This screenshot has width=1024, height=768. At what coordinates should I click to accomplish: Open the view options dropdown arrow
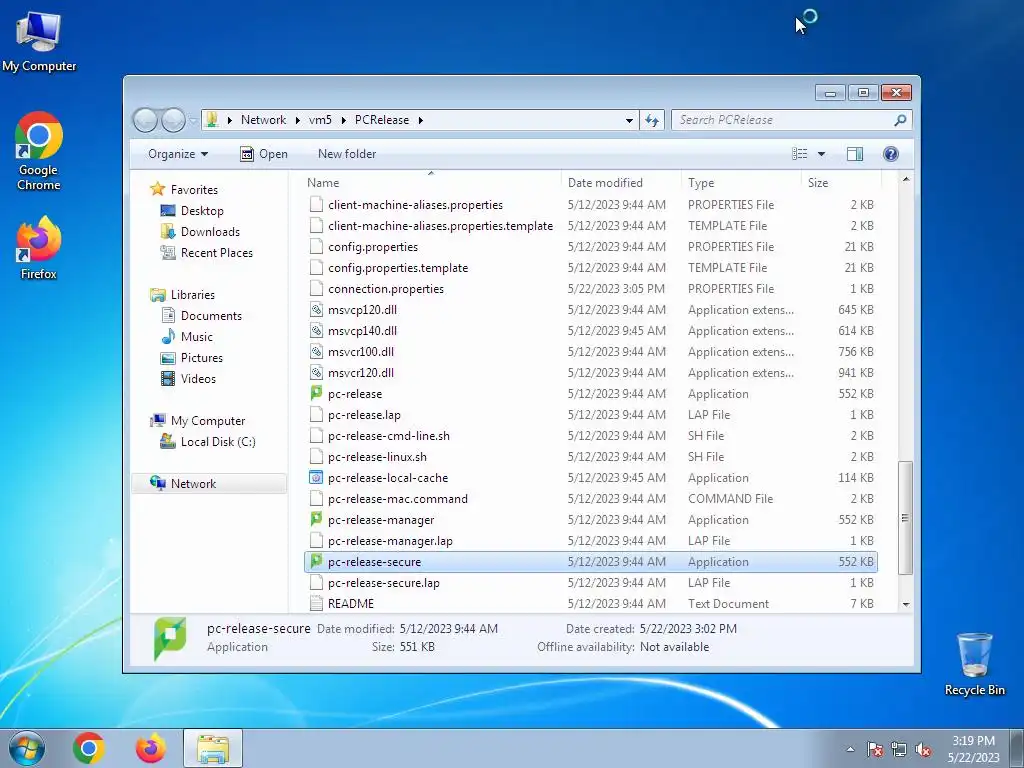(x=821, y=153)
